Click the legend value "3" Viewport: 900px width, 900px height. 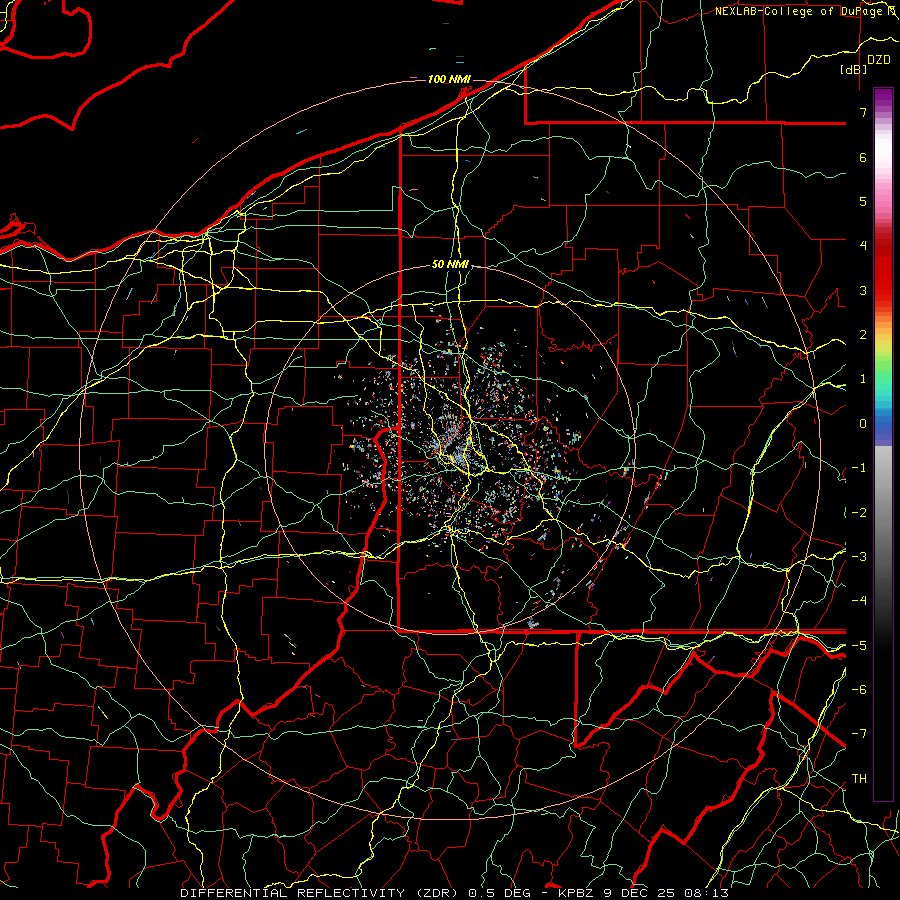[863, 290]
